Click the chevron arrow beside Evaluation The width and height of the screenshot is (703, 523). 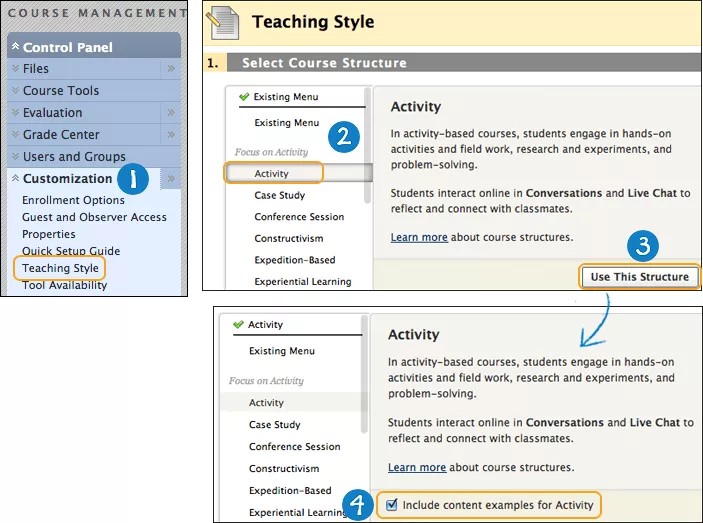171,113
